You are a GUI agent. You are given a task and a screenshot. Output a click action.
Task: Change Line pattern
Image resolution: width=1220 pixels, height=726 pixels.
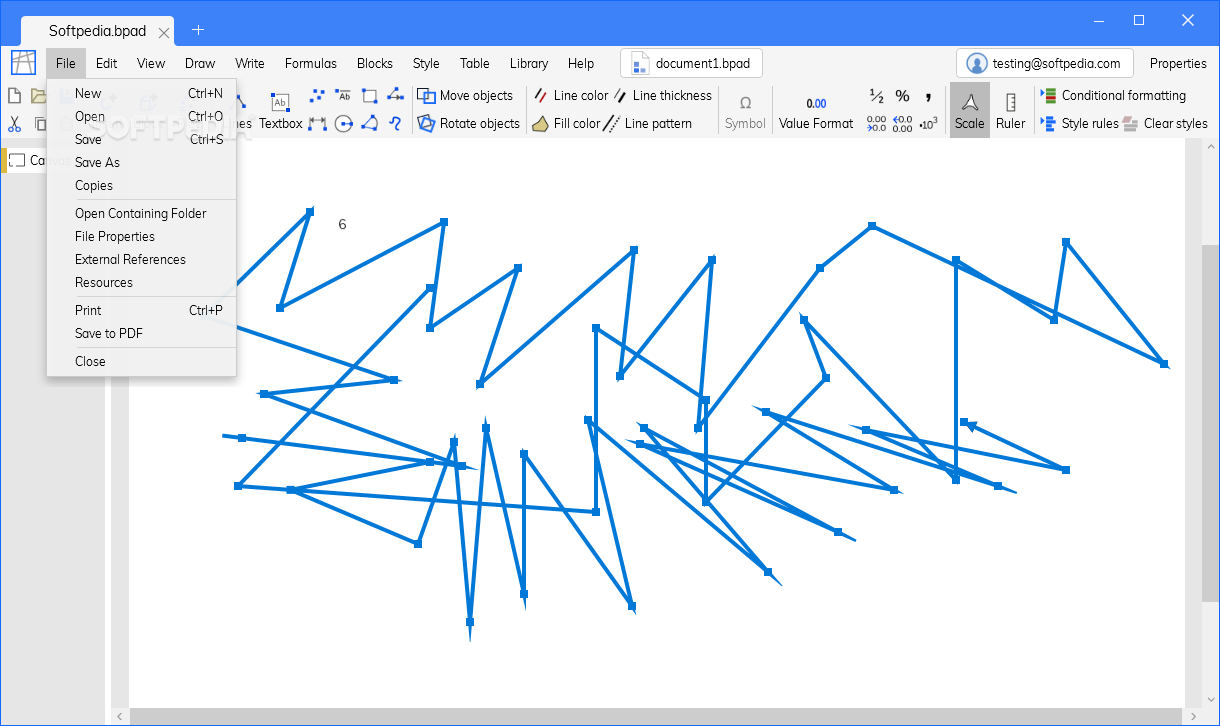648,124
